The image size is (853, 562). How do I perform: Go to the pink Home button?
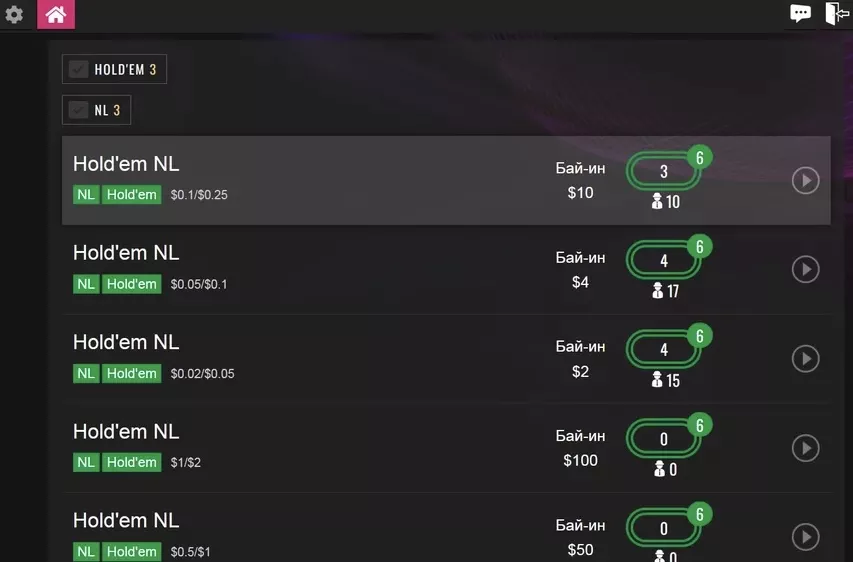tap(56, 14)
